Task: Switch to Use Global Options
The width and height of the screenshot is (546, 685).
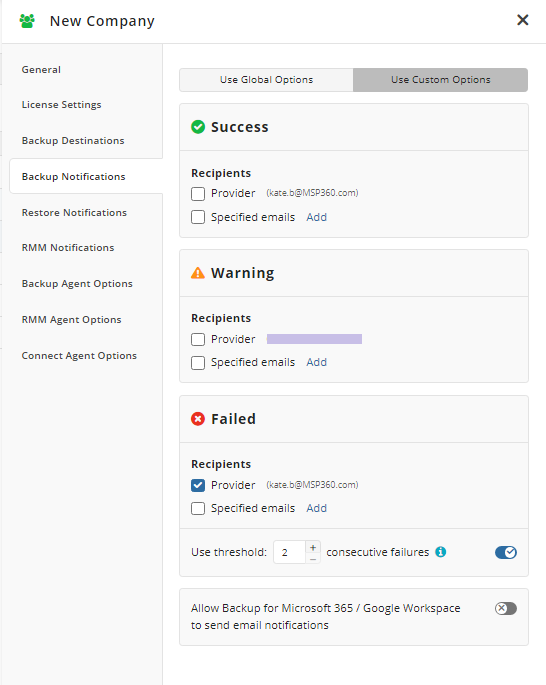Action: (x=266, y=80)
